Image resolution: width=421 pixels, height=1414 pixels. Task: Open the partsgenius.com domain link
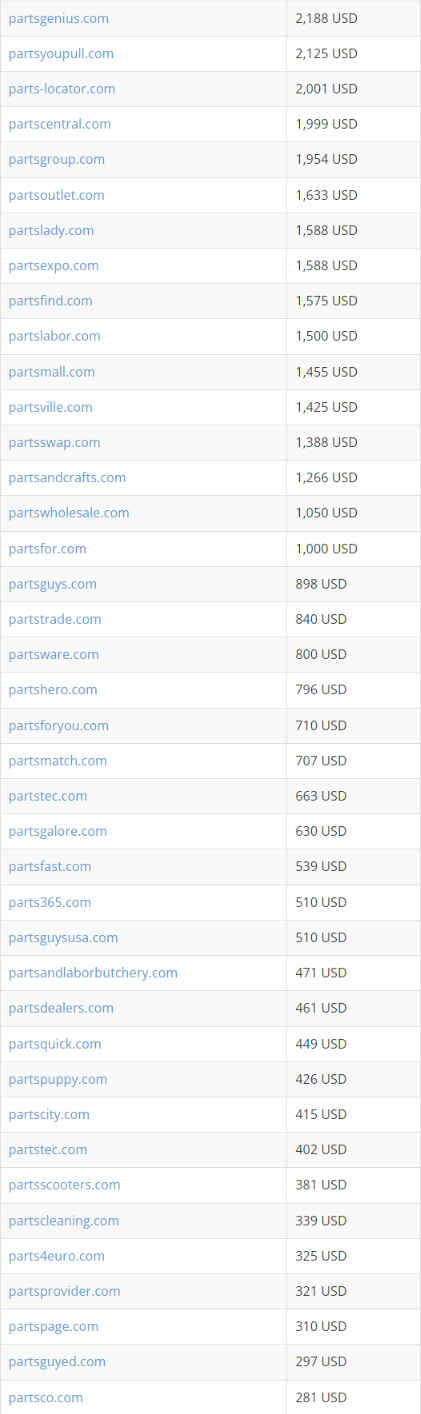(x=58, y=18)
